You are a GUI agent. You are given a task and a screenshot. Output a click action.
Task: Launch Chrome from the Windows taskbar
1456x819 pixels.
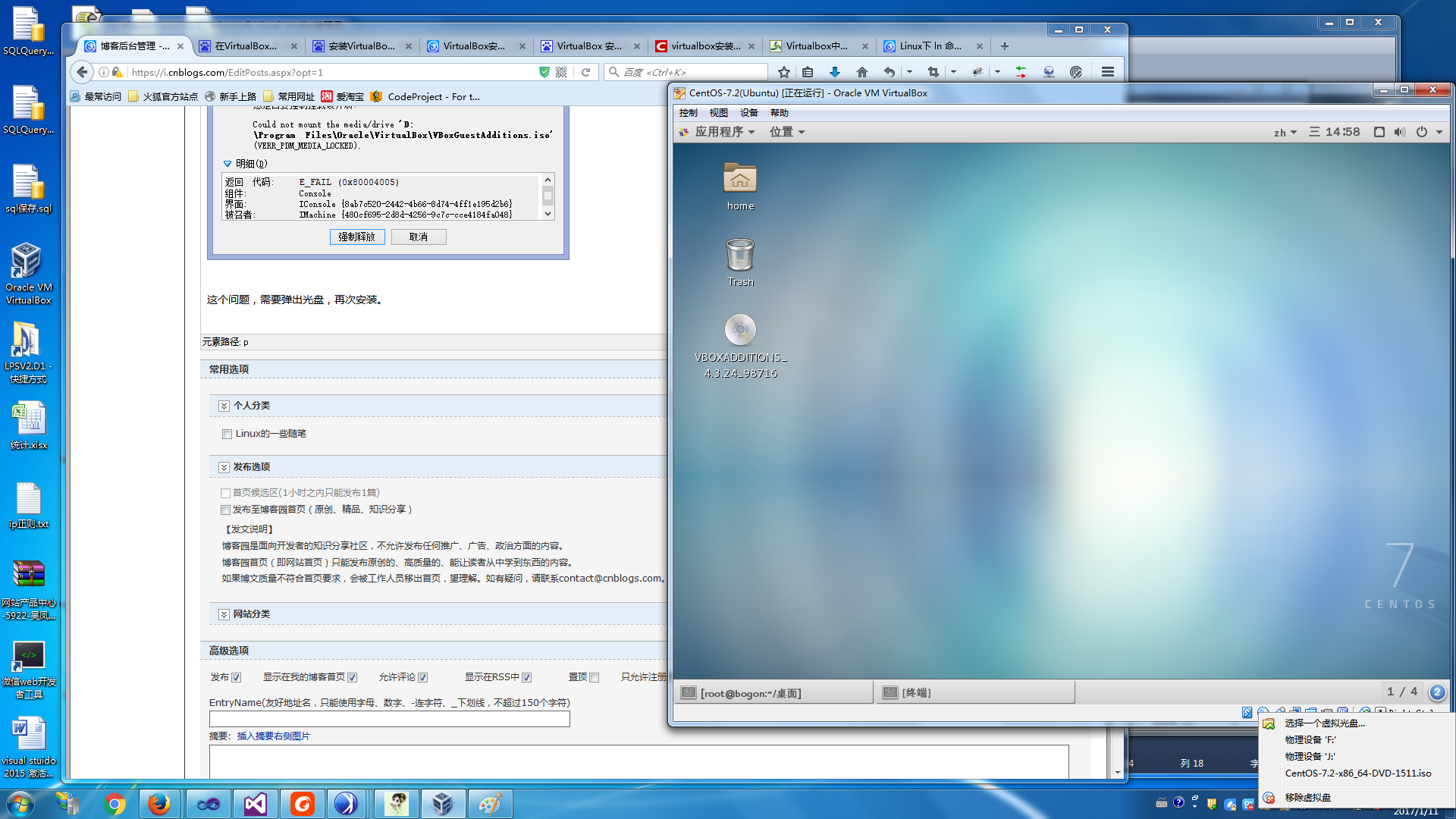(x=115, y=804)
